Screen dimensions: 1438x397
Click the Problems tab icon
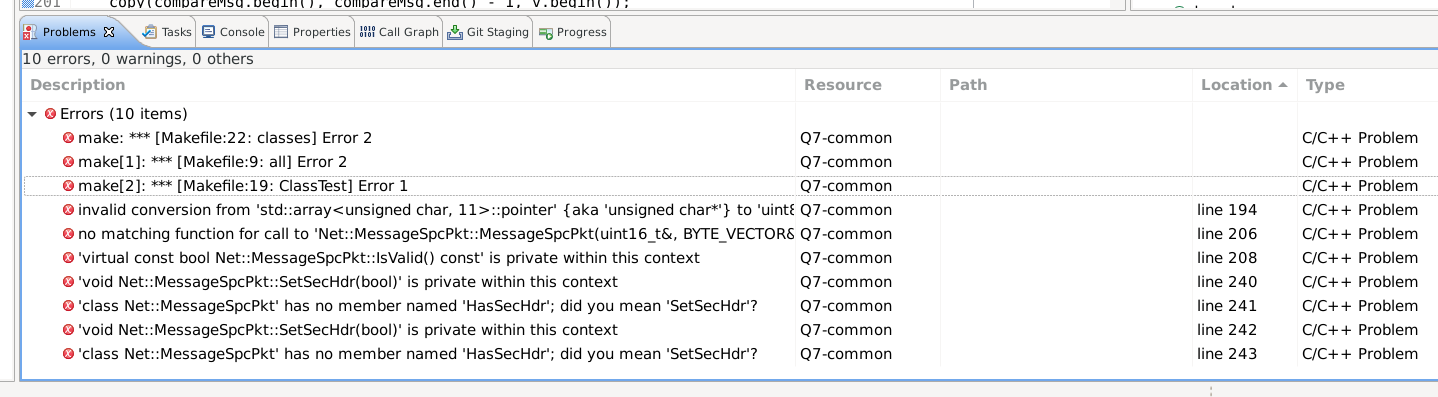pos(31,32)
